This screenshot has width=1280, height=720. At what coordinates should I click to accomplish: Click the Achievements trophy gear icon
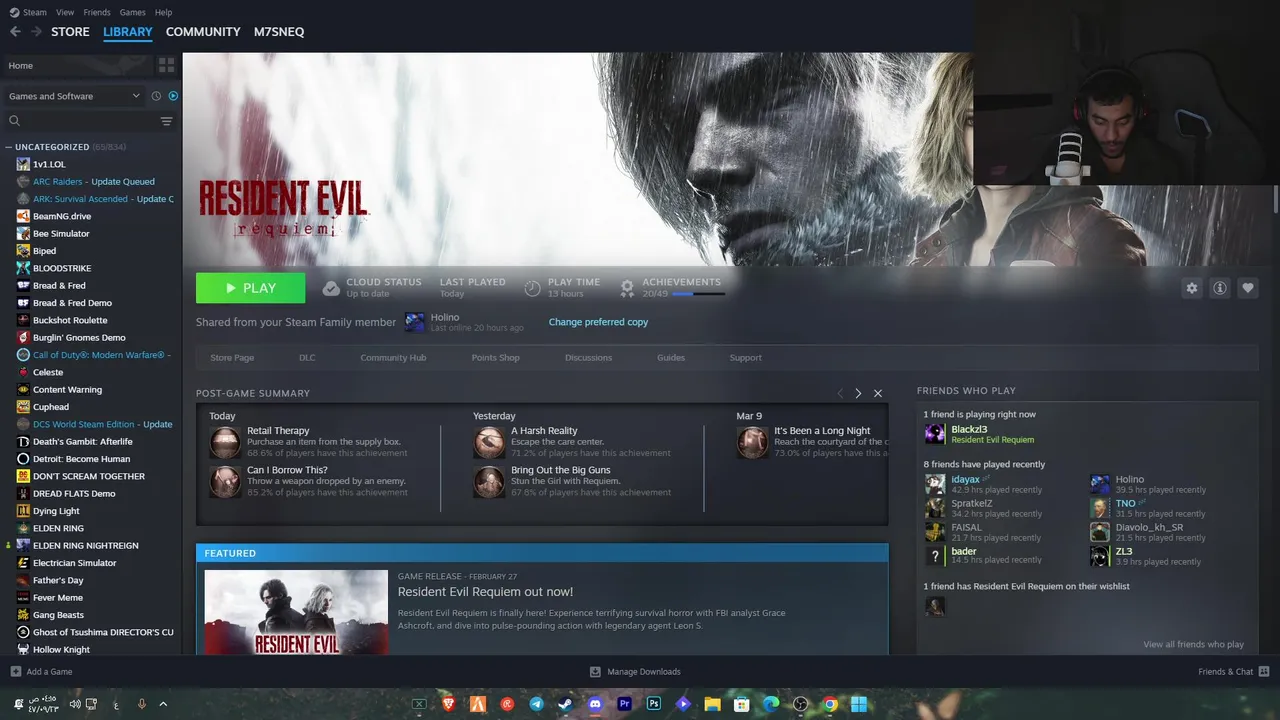tap(627, 288)
